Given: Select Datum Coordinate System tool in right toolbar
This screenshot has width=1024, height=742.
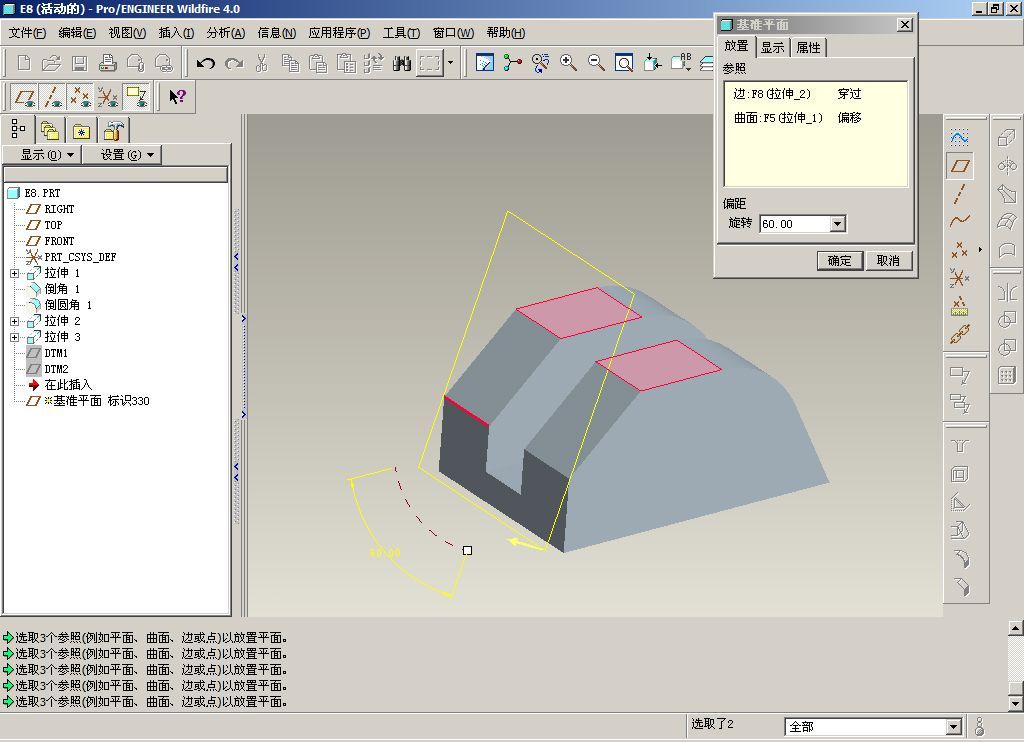Looking at the screenshot, I should click(959, 278).
